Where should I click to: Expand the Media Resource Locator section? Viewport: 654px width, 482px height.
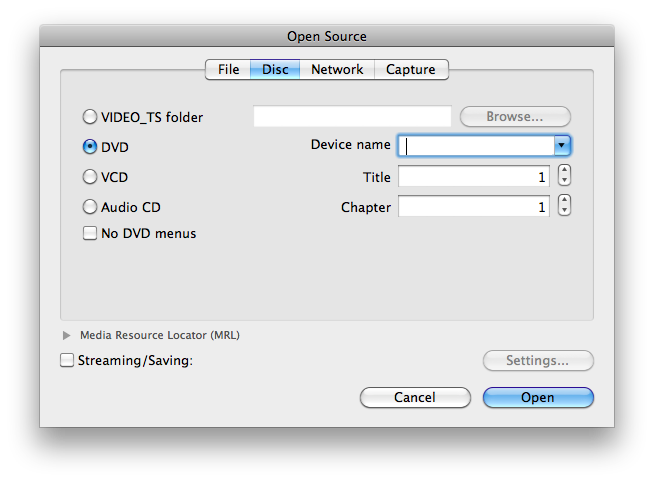(66, 336)
